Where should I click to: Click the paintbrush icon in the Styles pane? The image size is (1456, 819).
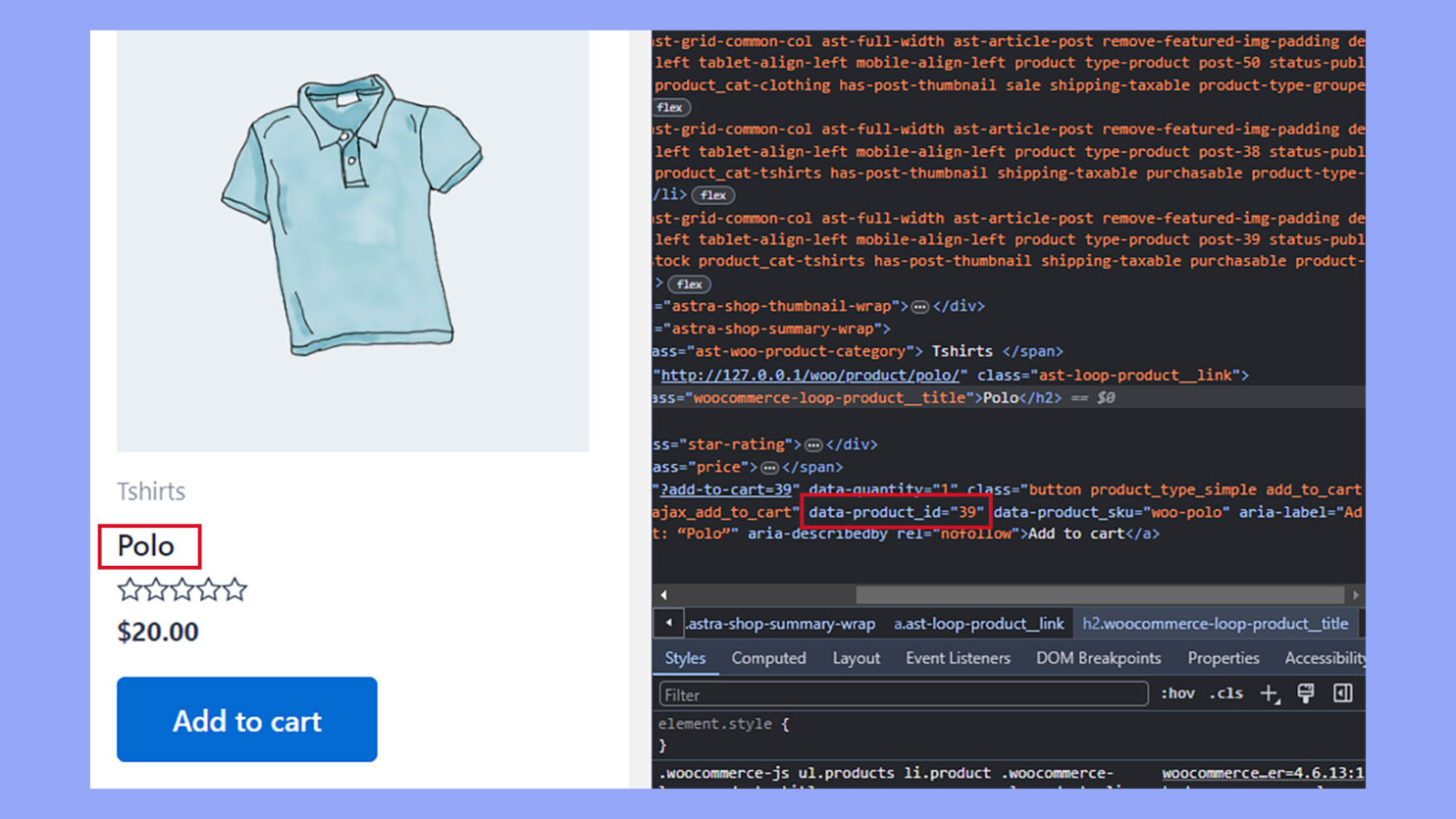(x=1306, y=693)
